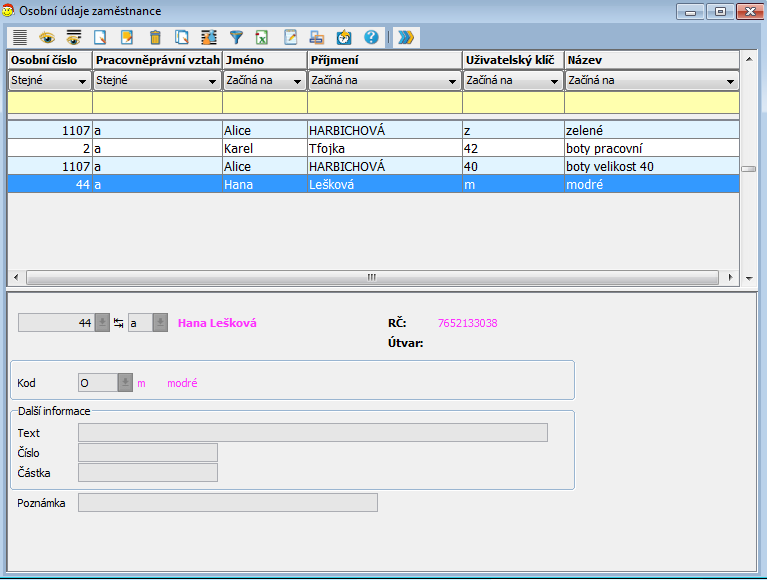Open help with the question mark icon
The width and height of the screenshot is (767, 580).
pyautogui.click(x=371, y=37)
